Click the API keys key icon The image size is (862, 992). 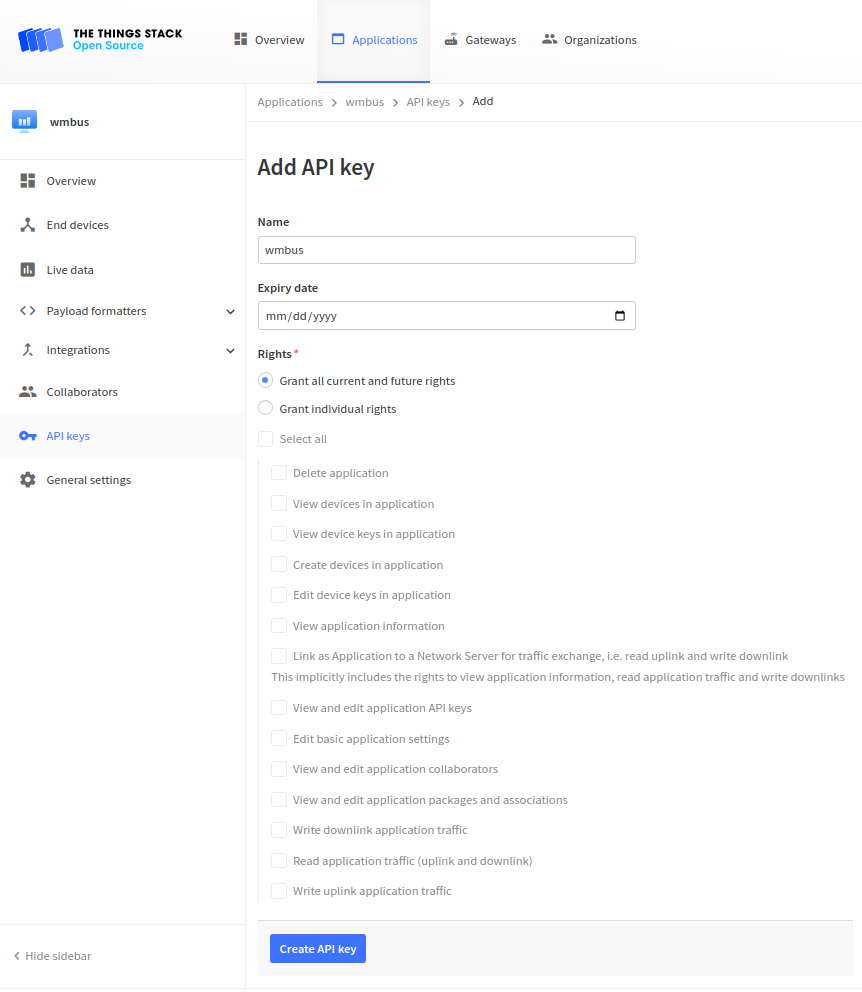tap(29, 435)
